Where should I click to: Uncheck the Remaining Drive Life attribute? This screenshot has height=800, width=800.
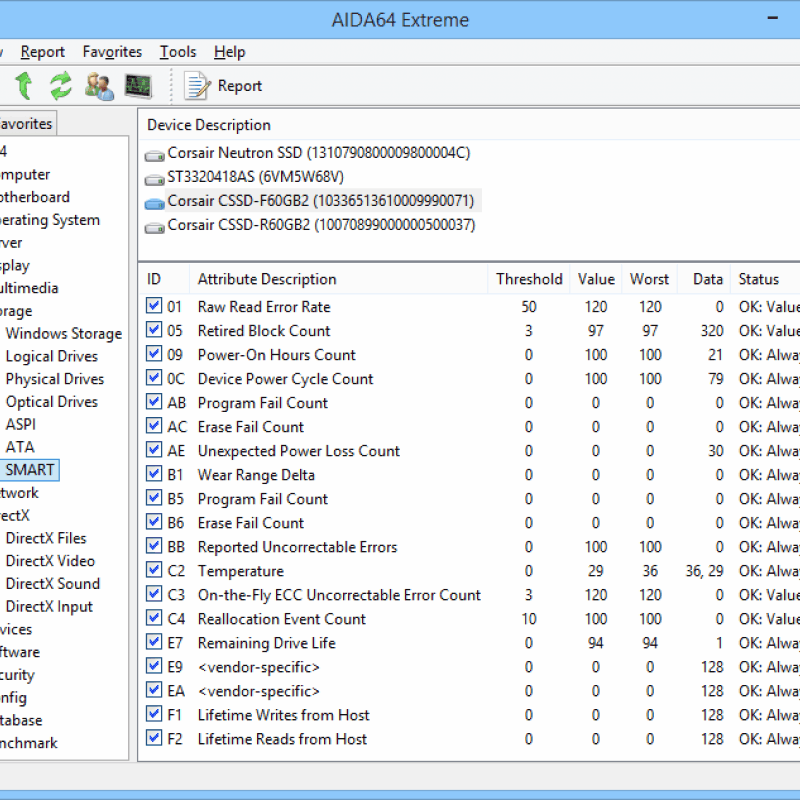pyautogui.click(x=154, y=643)
